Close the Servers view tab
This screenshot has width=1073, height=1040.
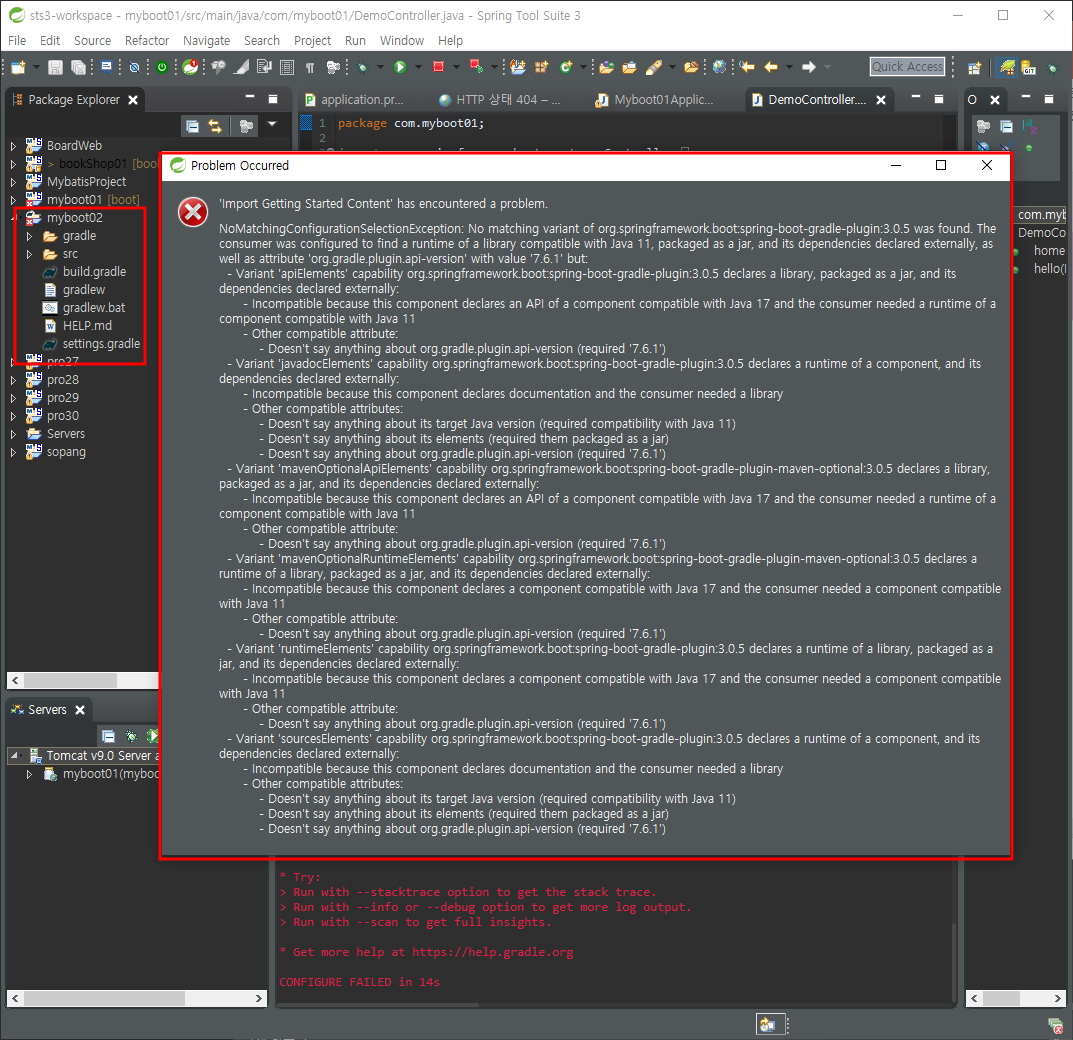click(80, 710)
